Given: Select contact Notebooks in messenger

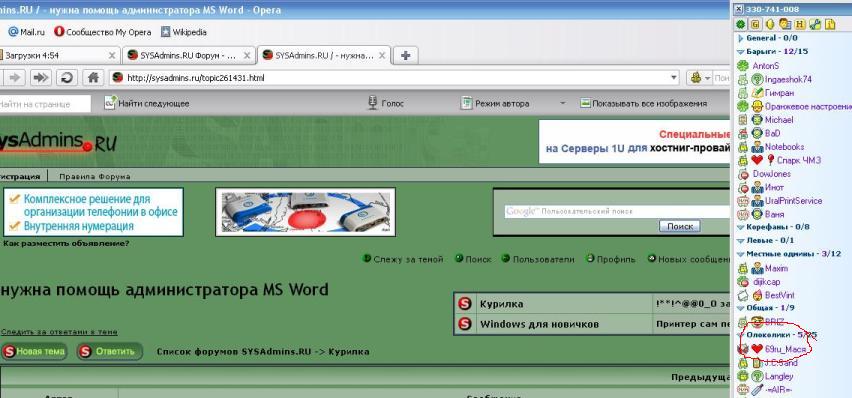Looking at the screenshot, I should tap(784, 147).
